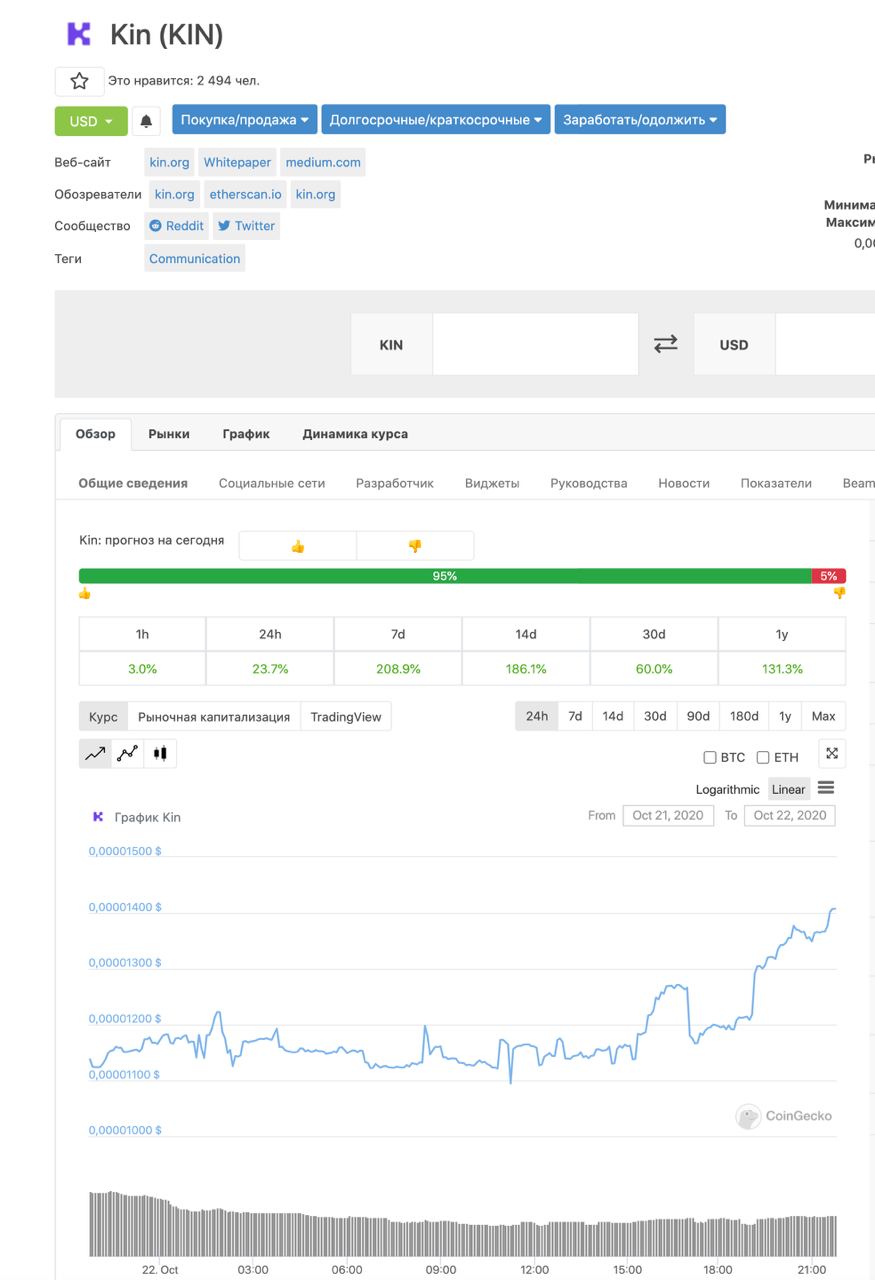The width and height of the screenshot is (875, 1280).
Task: Open the График tab
Action: 246,434
